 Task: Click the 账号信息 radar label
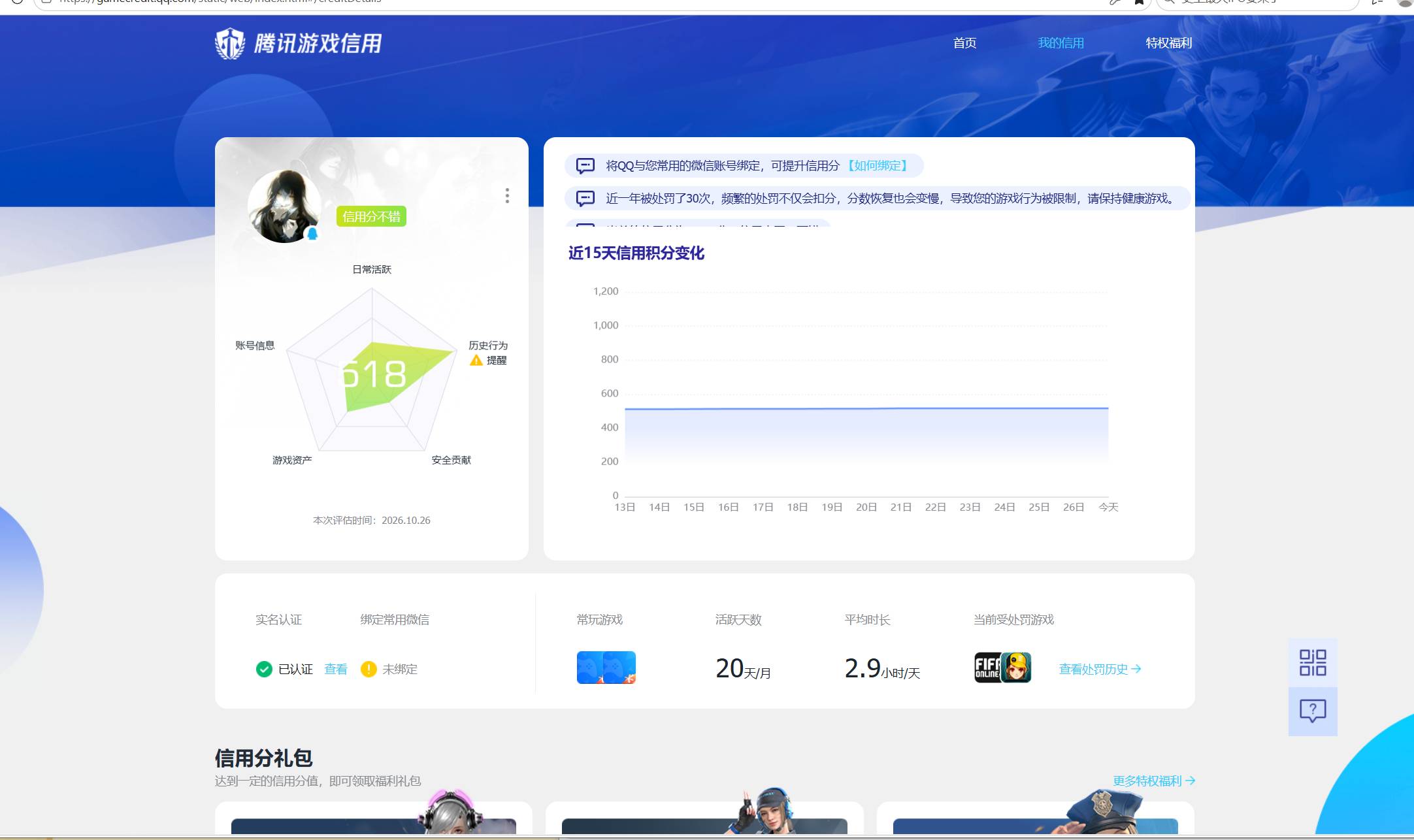[x=255, y=345]
